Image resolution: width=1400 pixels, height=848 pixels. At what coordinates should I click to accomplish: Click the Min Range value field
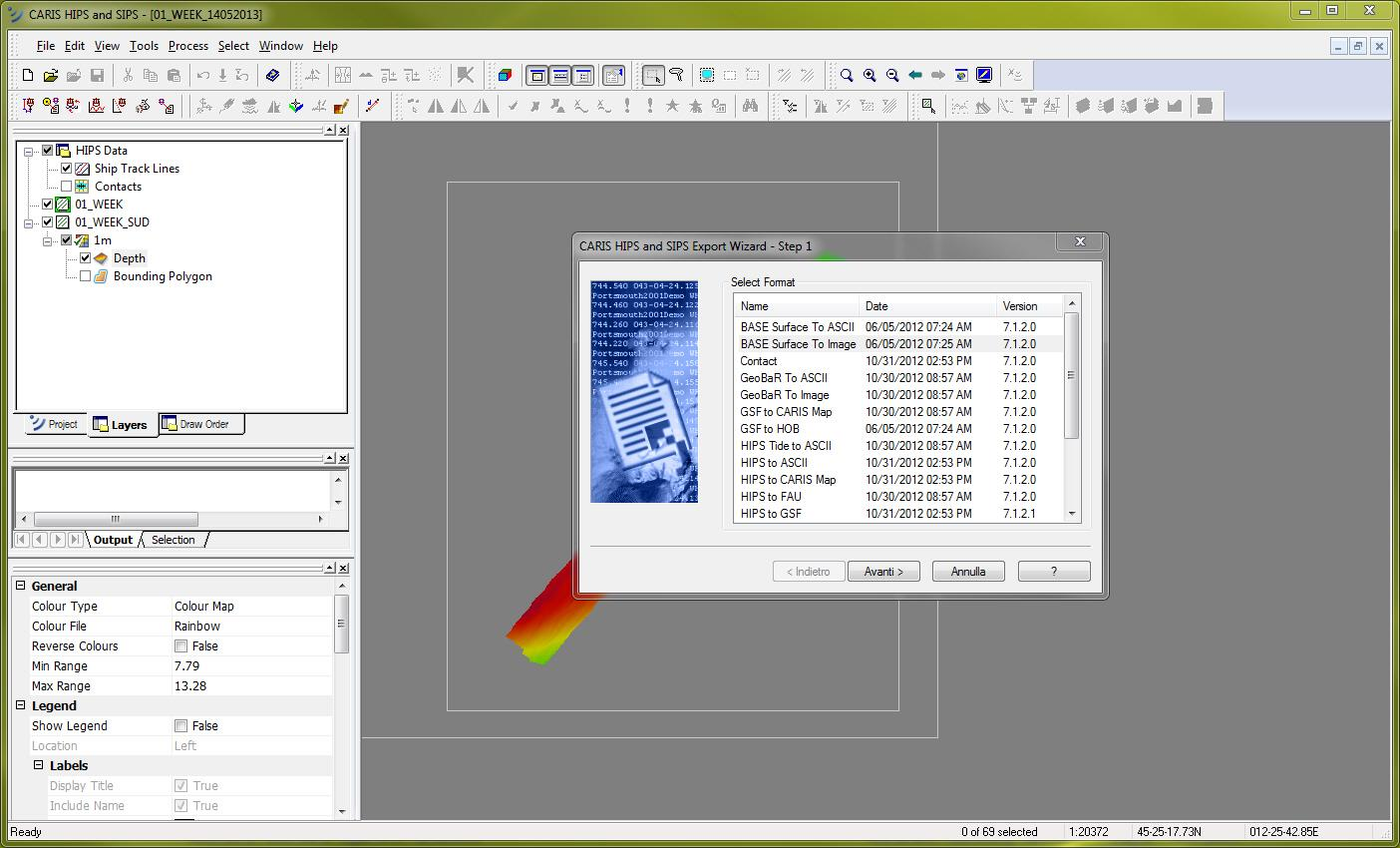click(x=251, y=666)
